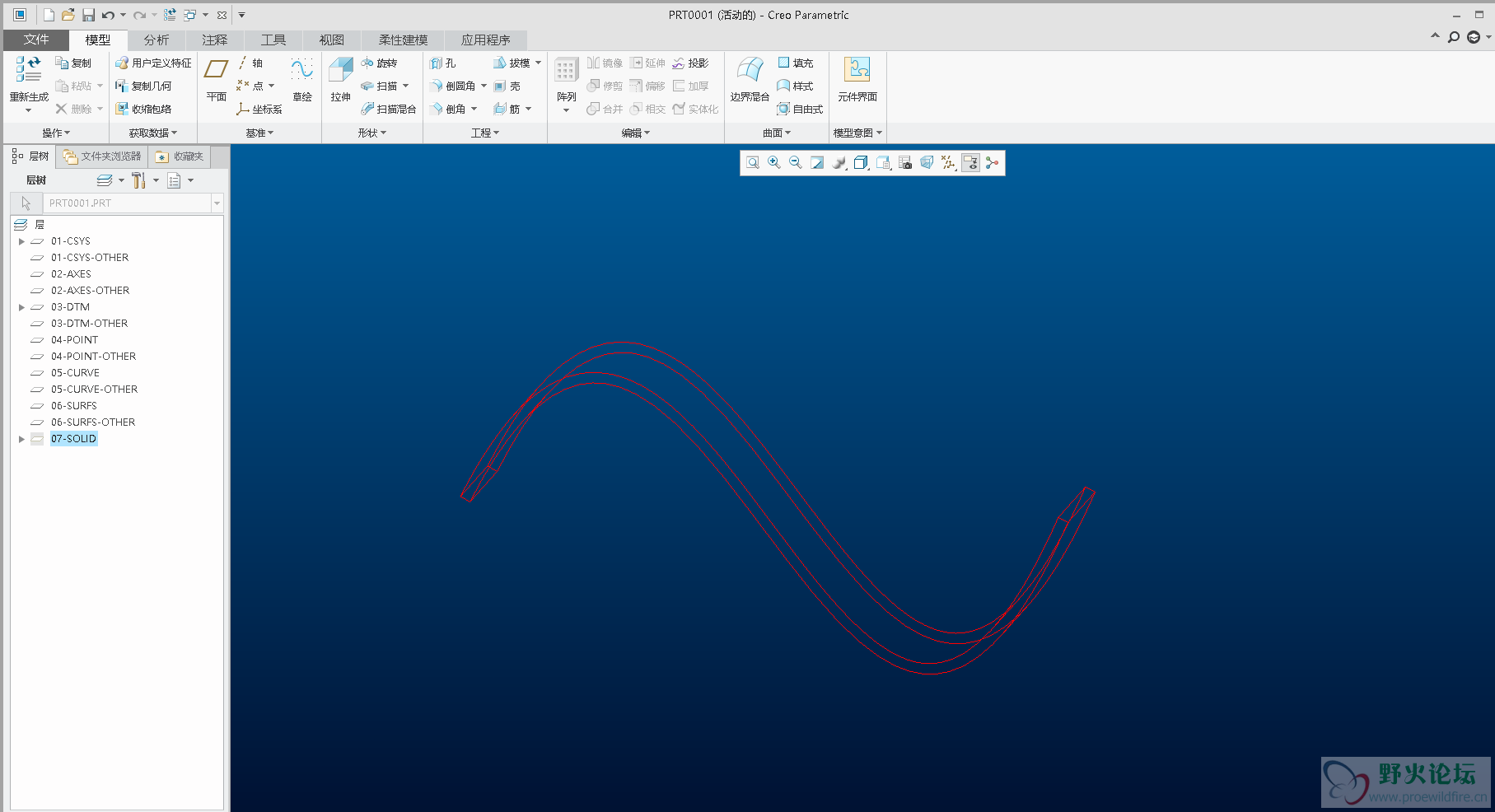Click the ribbon search magnifier icon
Image resolution: width=1495 pixels, height=812 pixels.
coord(1454,37)
